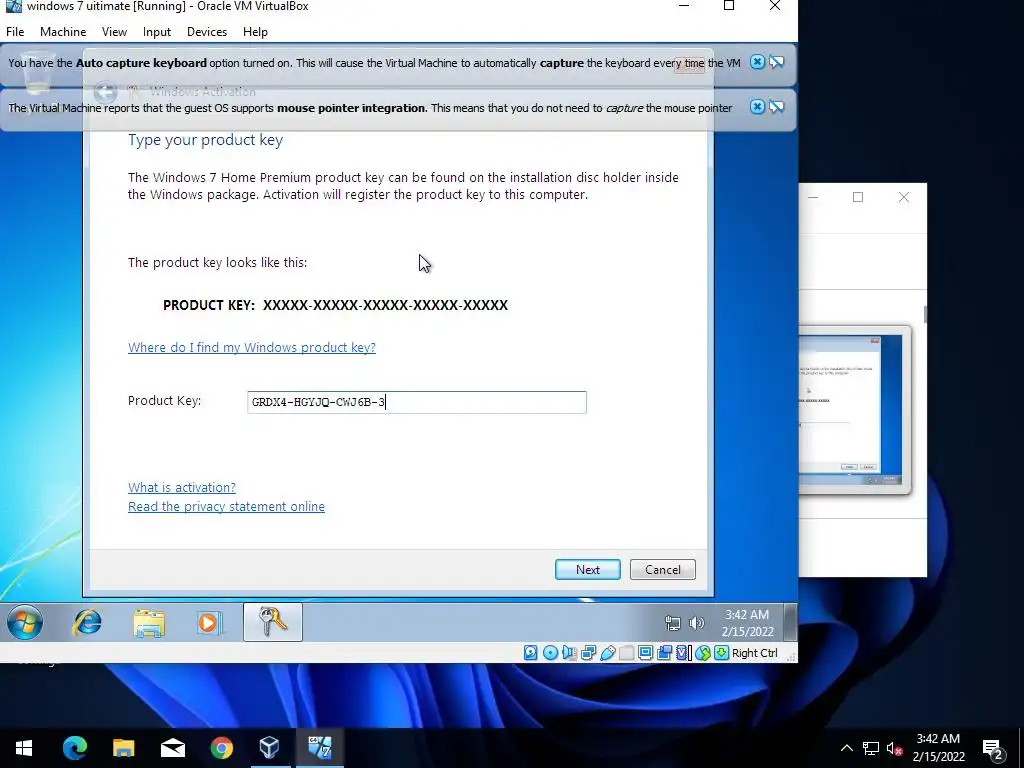The height and width of the screenshot is (768, 1024).
Task: Click the Right Ctrl host key label
Action: pyautogui.click(x=754, y=653)
